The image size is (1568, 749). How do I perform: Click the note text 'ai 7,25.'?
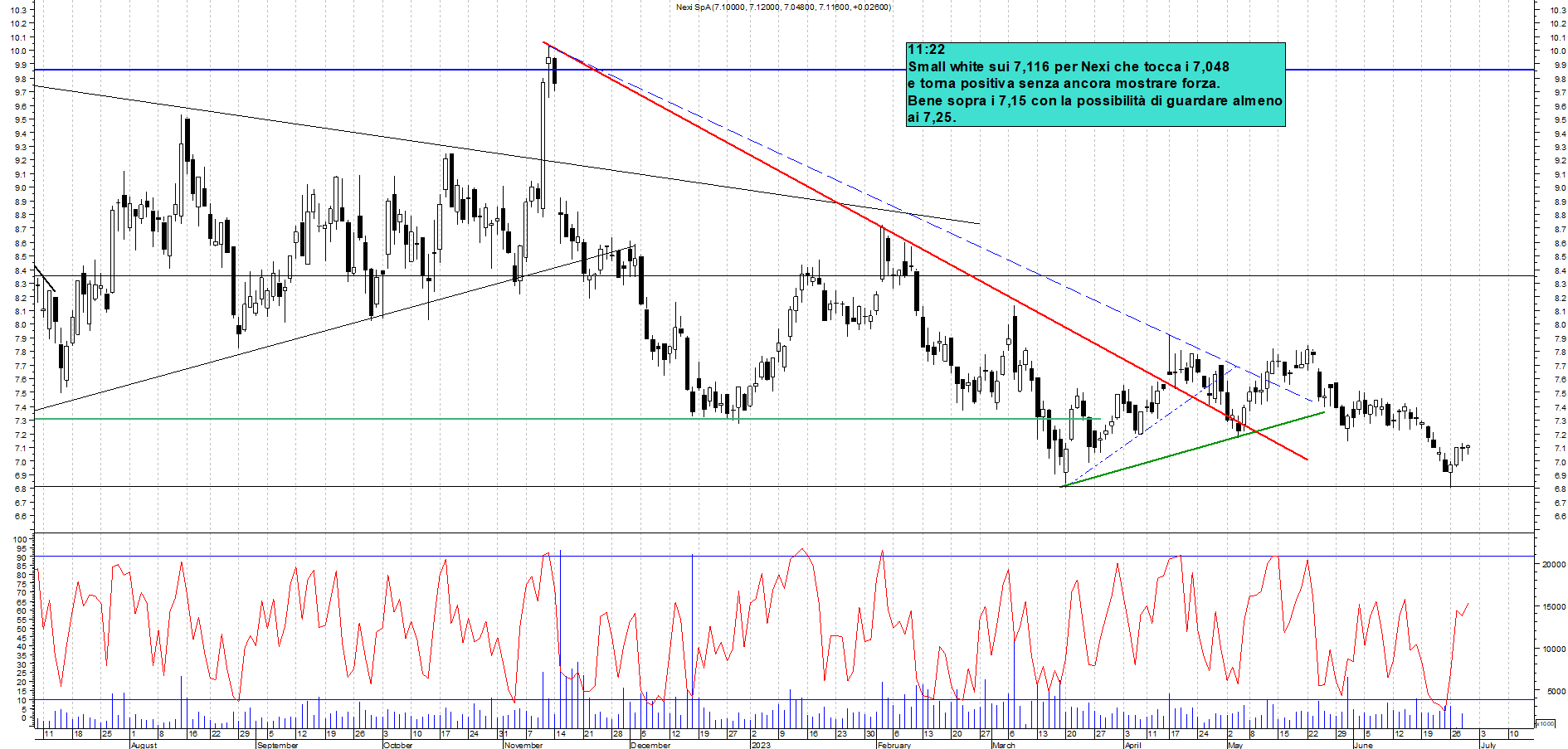(x=932, y=117)
